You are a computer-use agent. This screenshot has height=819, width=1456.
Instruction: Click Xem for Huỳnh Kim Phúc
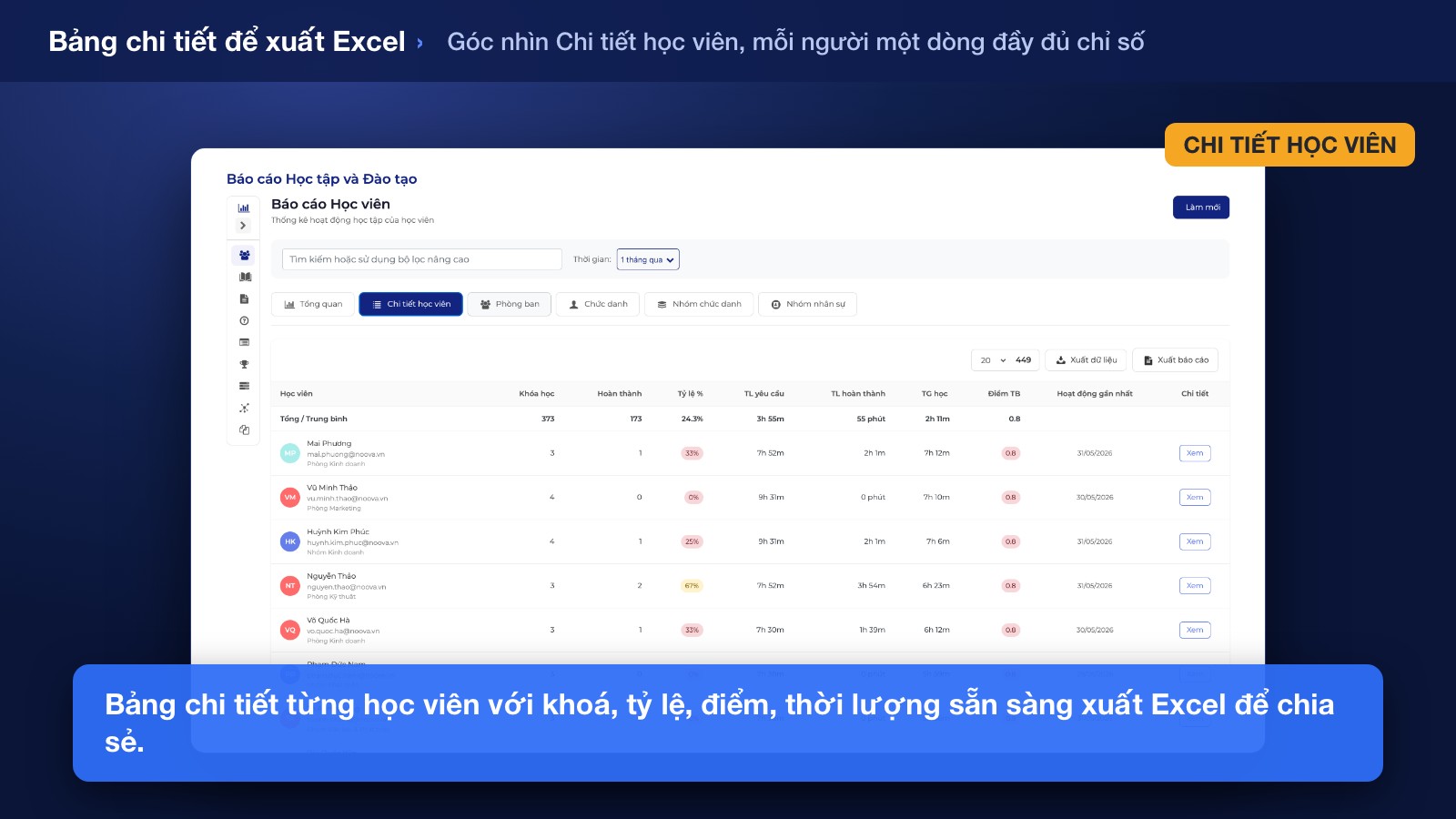coord(1195,541)
